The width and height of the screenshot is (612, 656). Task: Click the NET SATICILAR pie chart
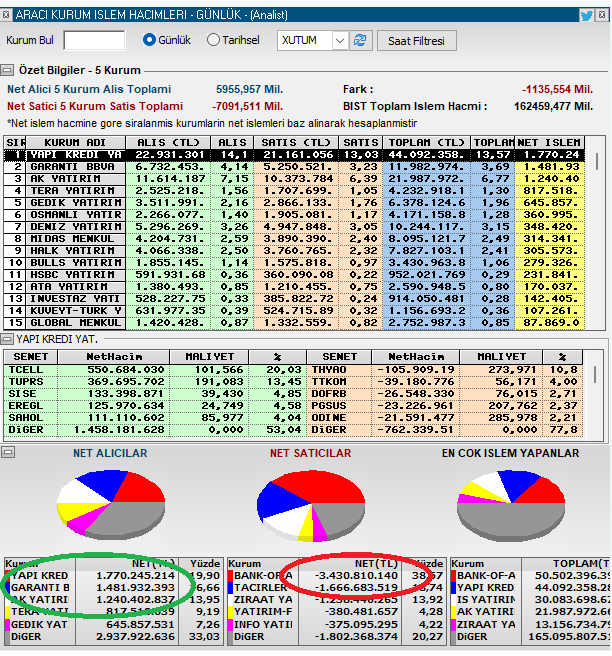coord(311,506)
